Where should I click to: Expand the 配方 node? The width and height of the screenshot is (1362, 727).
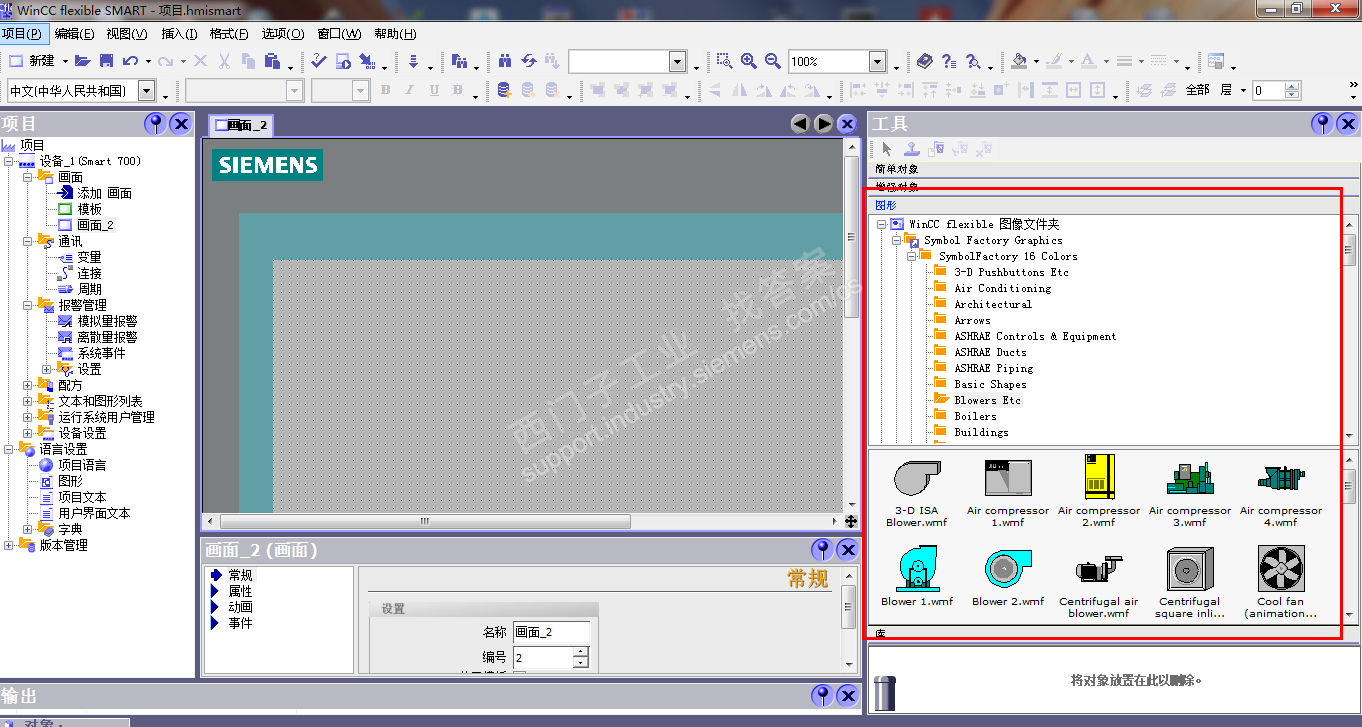pyautogui.click(x=28, y=385)
